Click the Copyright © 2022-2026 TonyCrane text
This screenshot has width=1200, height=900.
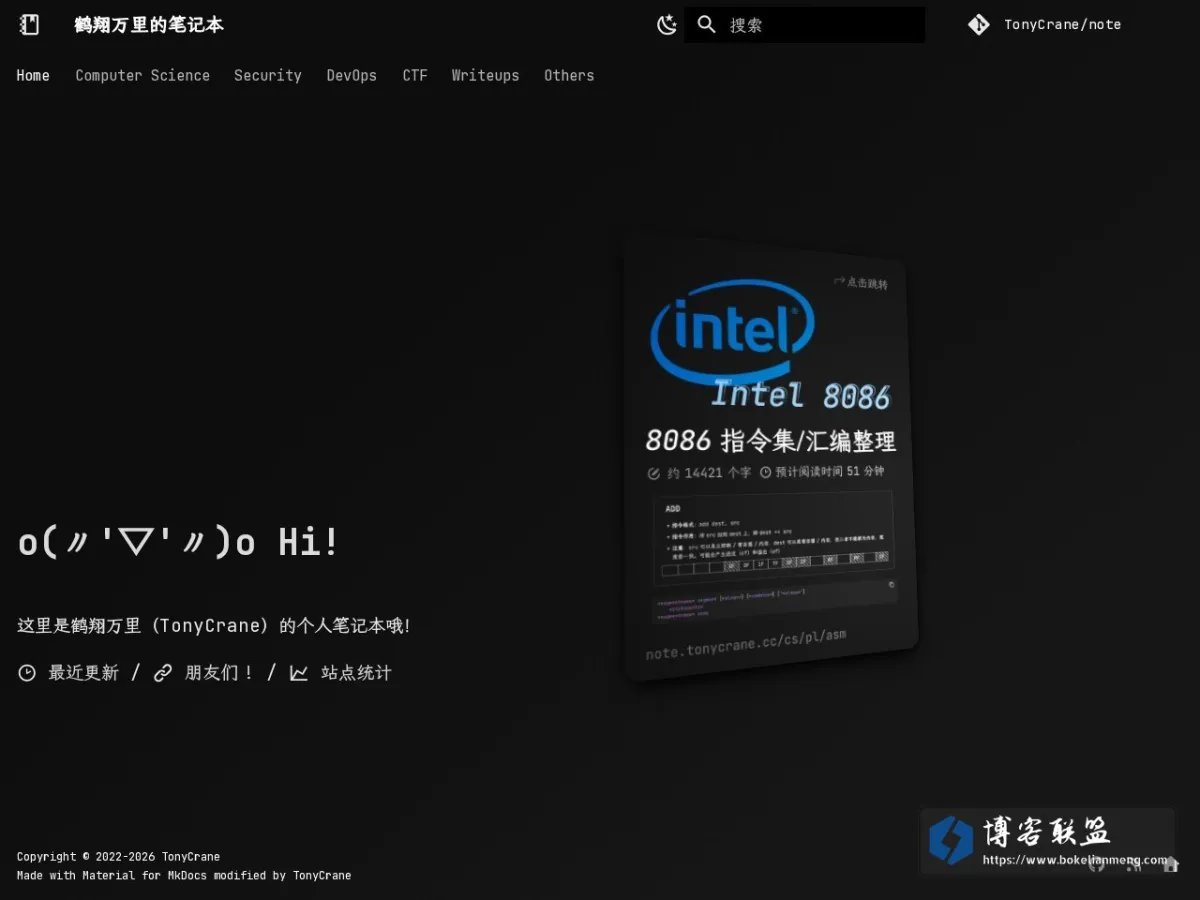coord(118,857)
